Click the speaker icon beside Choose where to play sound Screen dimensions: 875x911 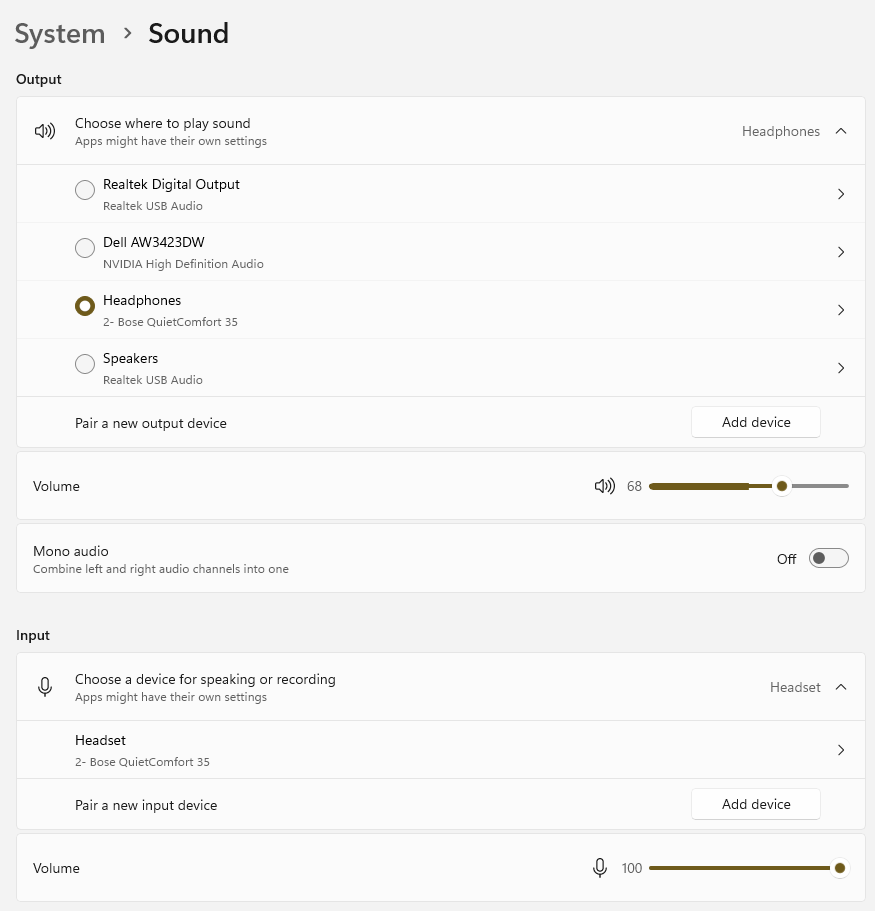(x=45, y=131)
